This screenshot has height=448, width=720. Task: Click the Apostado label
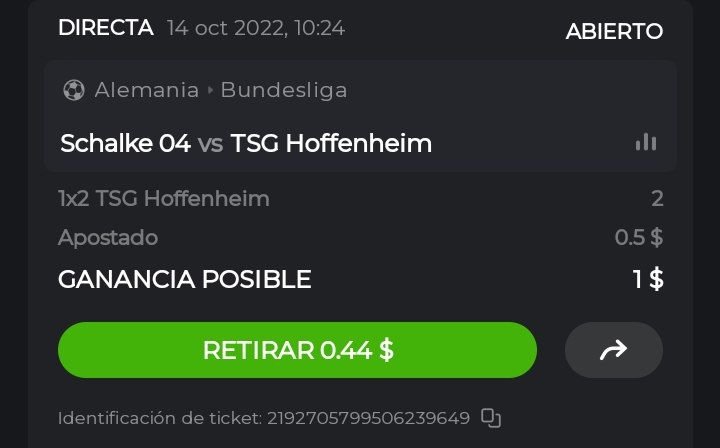point(108,238)
